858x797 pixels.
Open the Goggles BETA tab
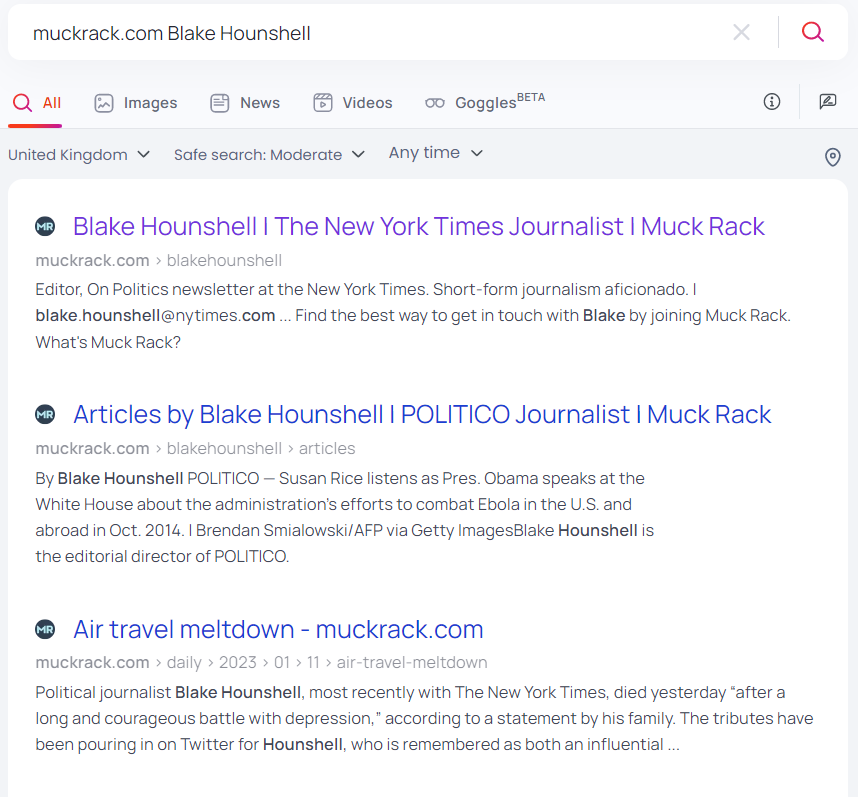485,102
